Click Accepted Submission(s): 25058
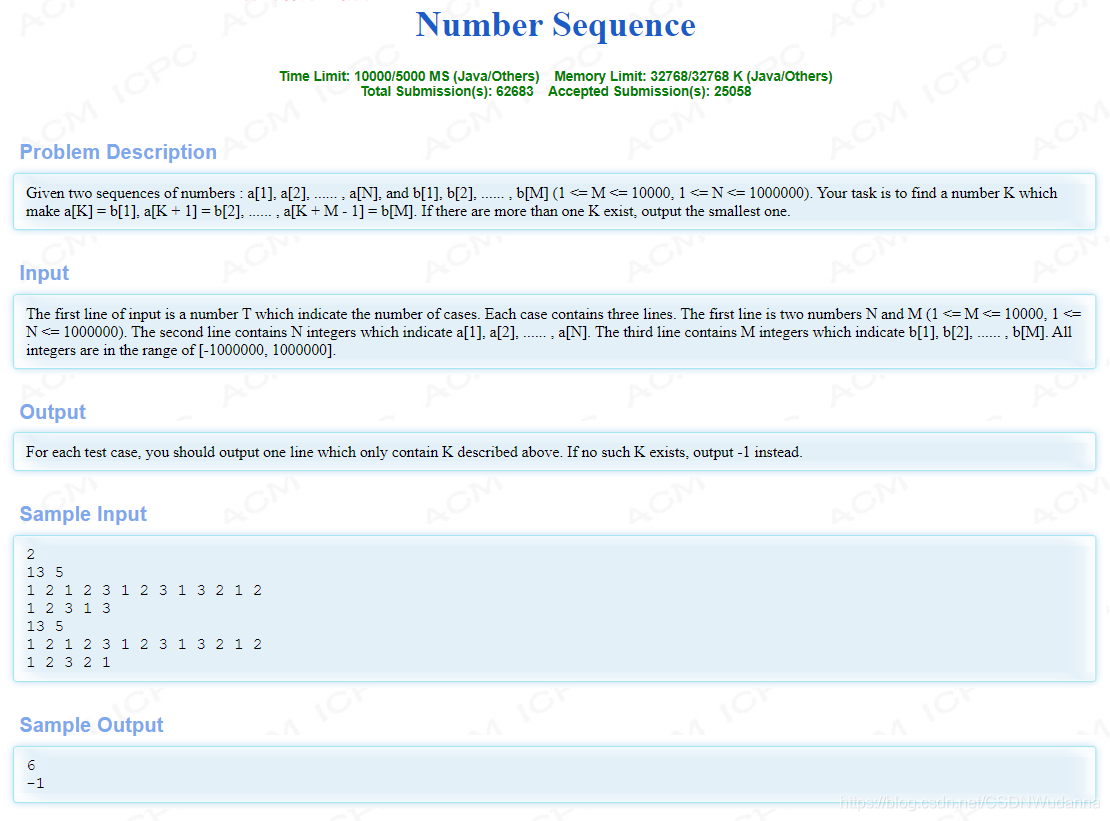The height and width of the screenshot is (821, 1110). [649, 91]
